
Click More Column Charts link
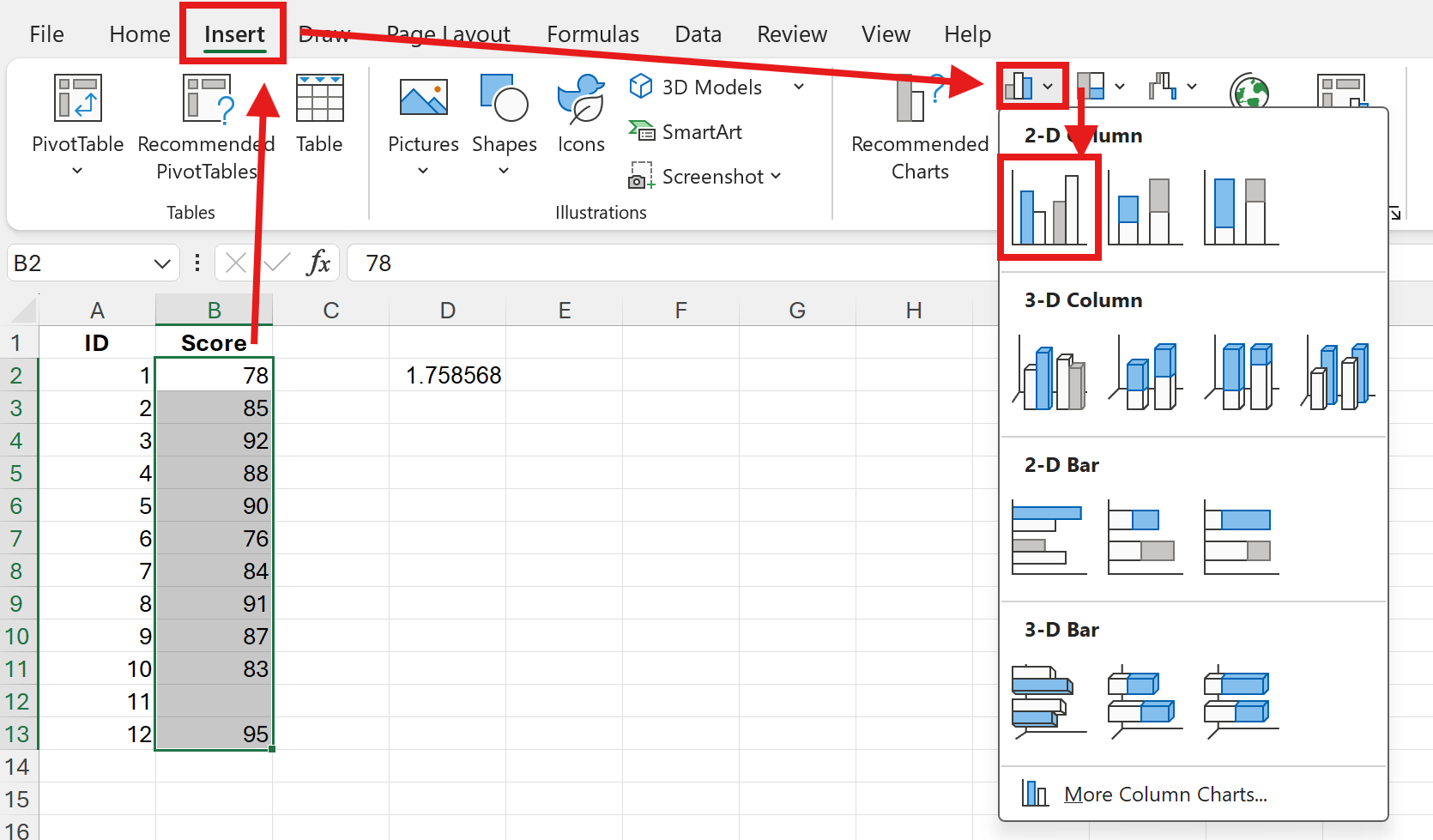click(1164, 795)
